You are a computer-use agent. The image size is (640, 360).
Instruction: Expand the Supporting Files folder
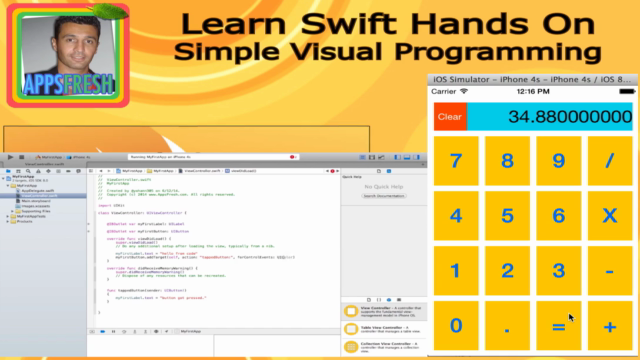click(x=12, y=211)
